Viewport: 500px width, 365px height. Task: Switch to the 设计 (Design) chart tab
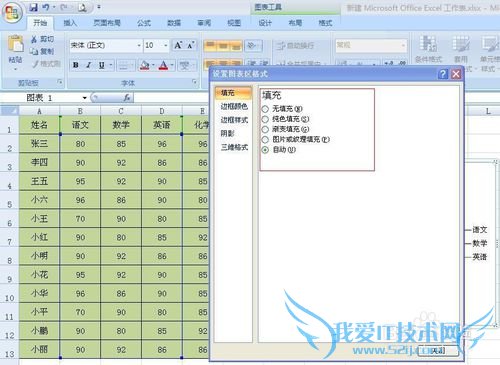pos(265,23)
